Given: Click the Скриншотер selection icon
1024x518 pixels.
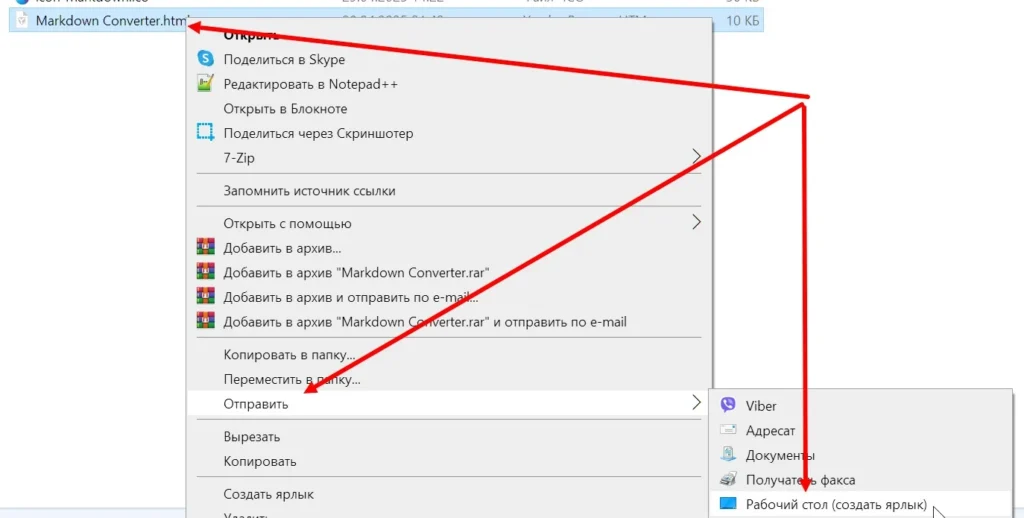Looking at the screenshot, I should [x=205, y=133].
